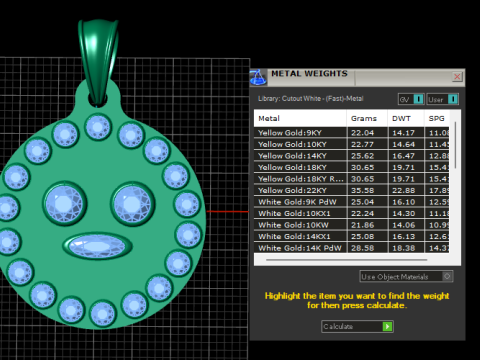Sort by the Grams column header
480x360 pixels.
pos(367,118)
